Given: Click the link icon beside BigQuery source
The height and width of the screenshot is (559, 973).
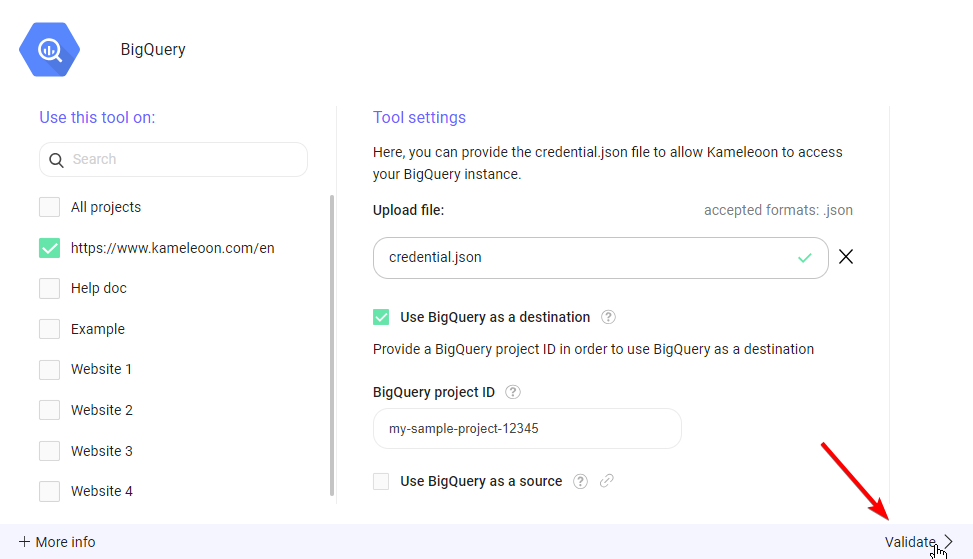Looking at the screenshot, I should pos(606,481).
